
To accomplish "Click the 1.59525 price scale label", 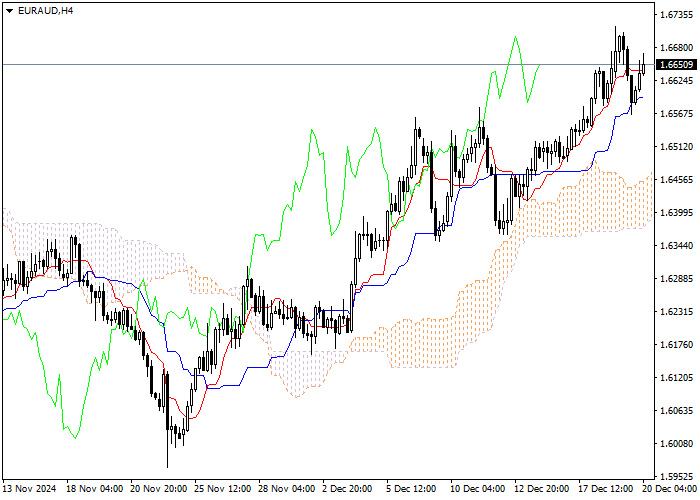I will (677, 476).
